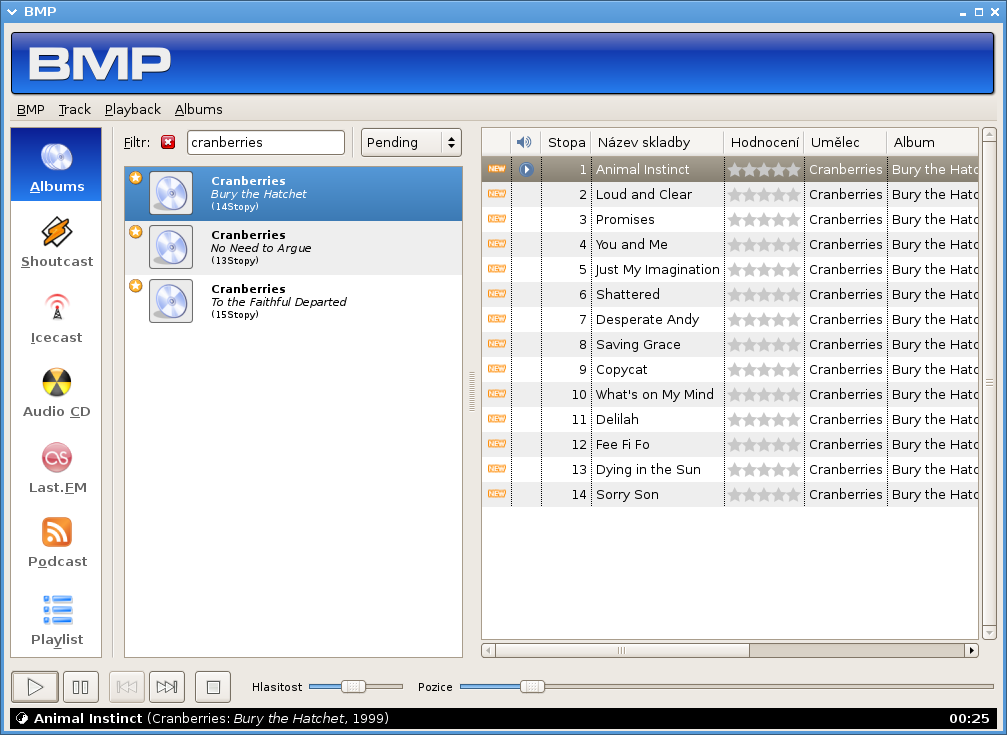Click the To the Faithful Departed CD cover
Screen dimensions: 1007x735
point(171,301)
